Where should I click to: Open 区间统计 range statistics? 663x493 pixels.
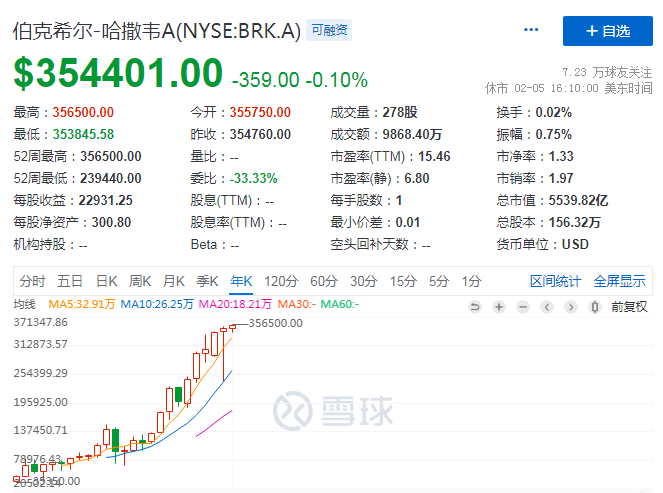click(555, 280)
